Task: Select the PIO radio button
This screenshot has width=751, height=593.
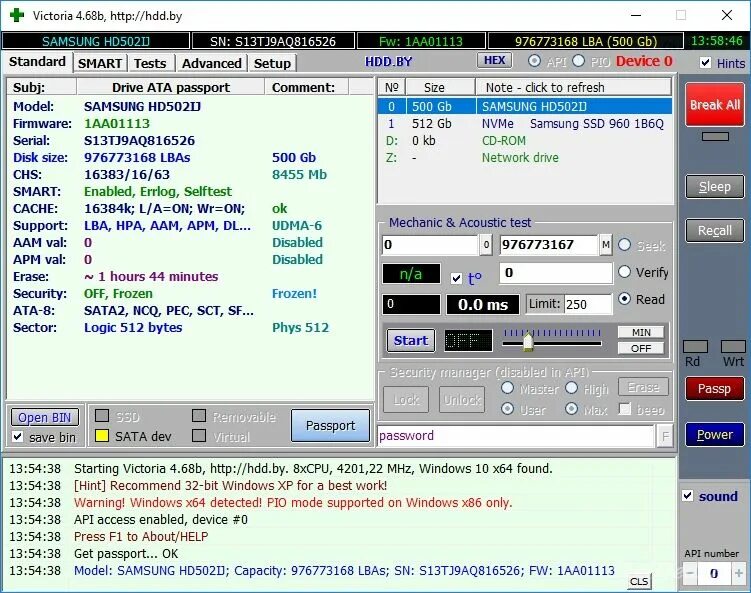Action: 579,61
